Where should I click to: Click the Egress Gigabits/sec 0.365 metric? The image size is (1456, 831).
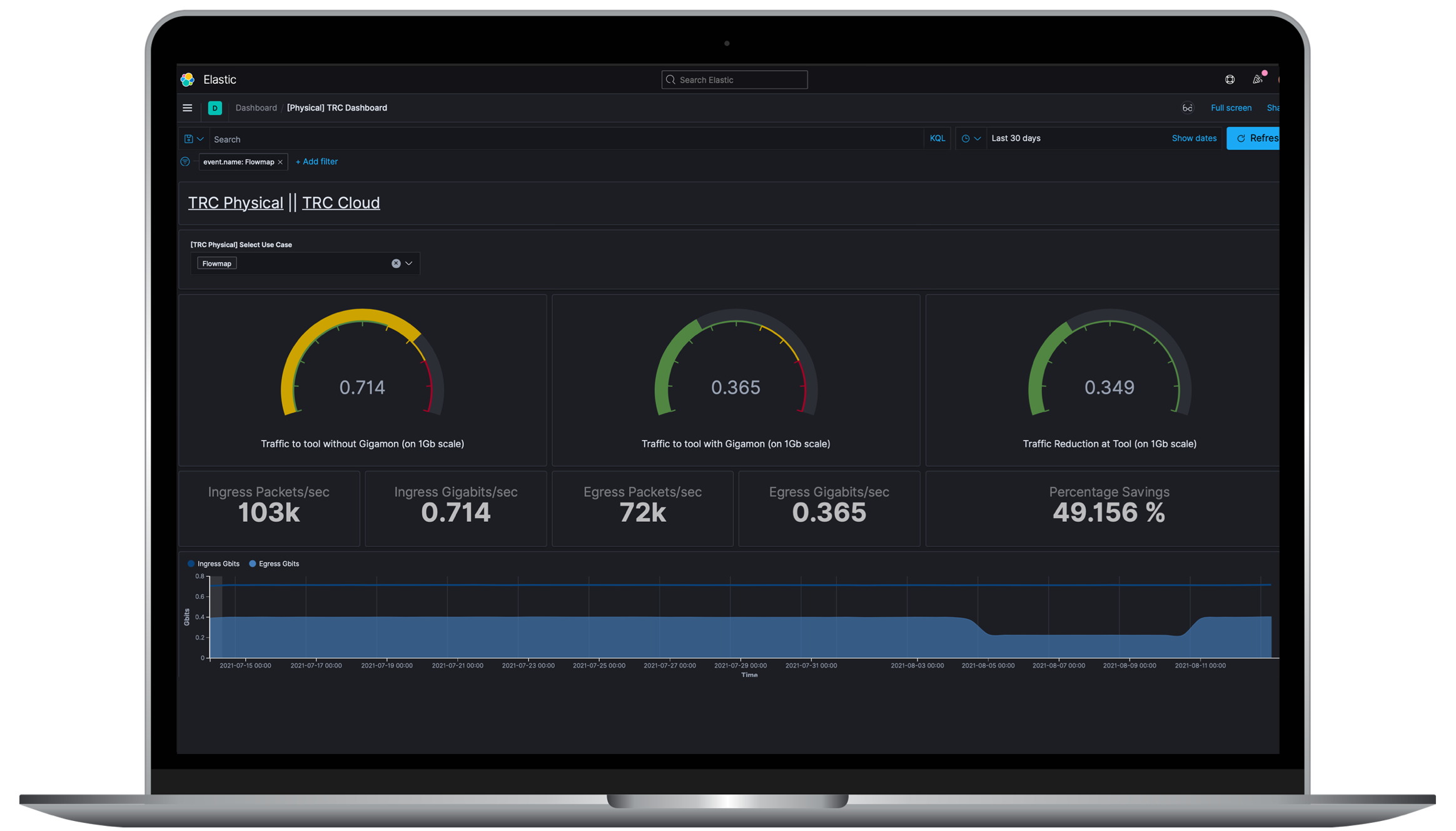coord(829,508)
